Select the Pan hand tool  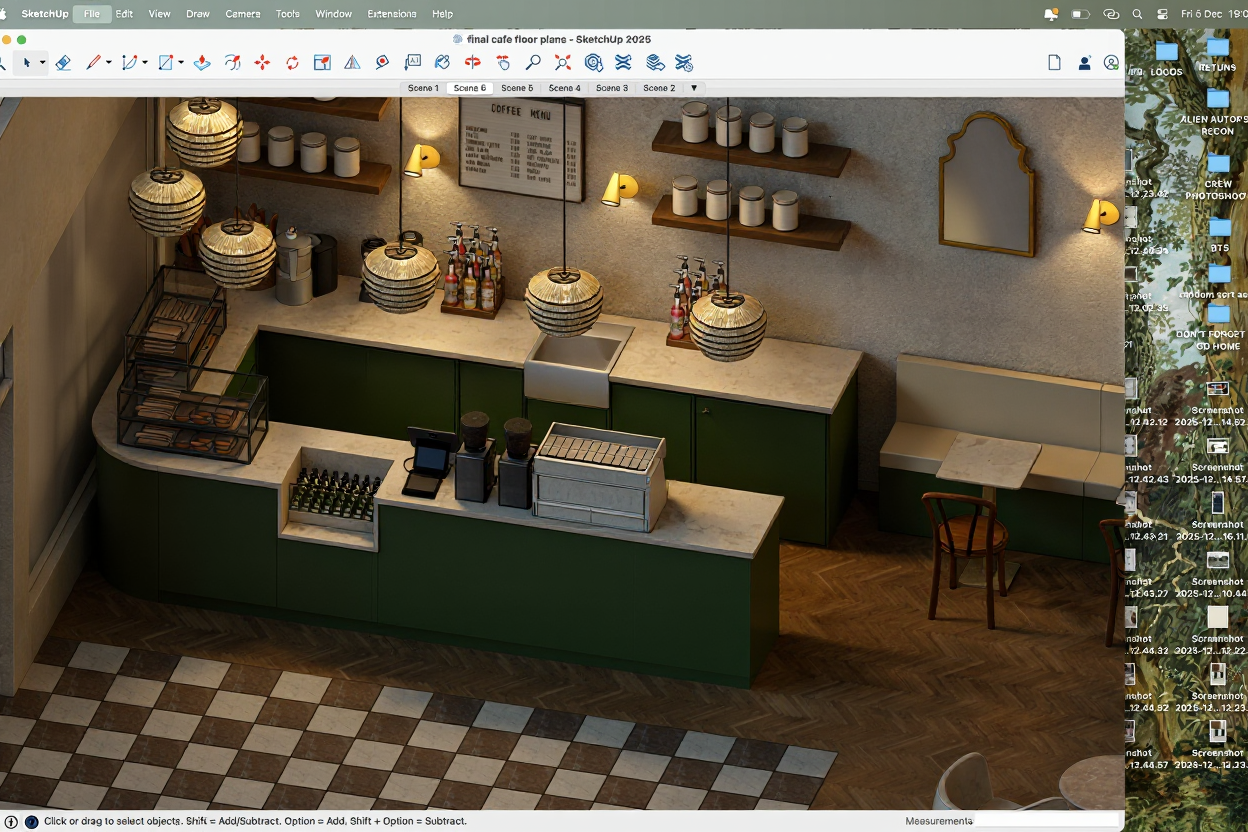503,63
